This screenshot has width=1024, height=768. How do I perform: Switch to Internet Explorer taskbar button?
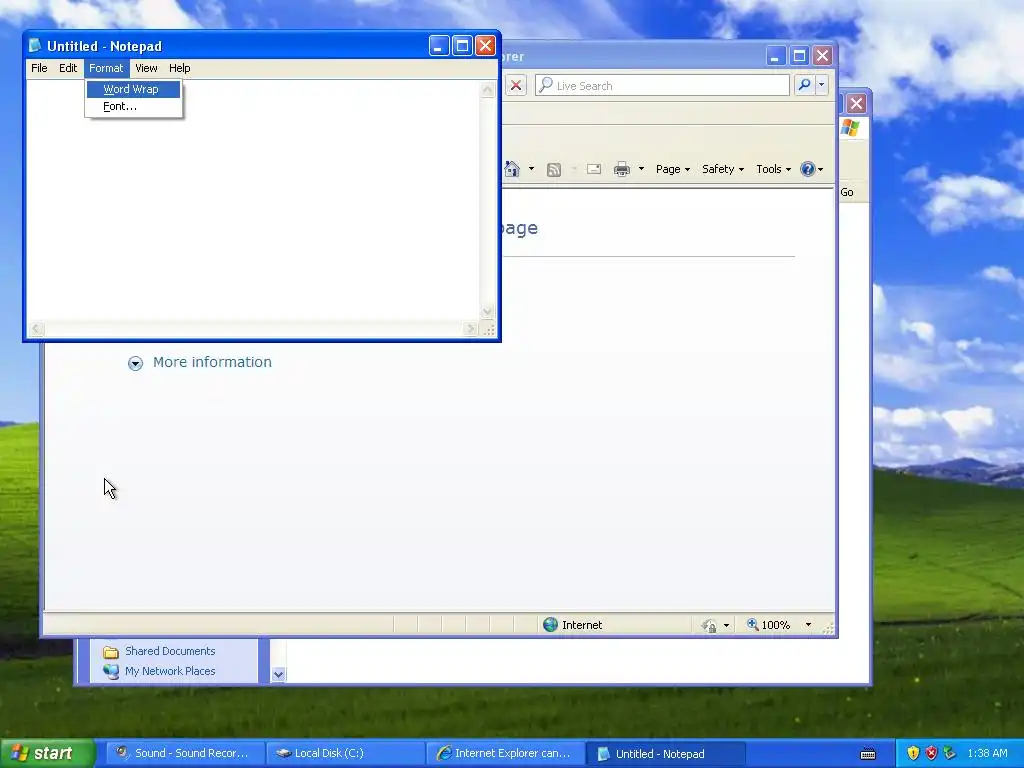click(x=504, y=754)
